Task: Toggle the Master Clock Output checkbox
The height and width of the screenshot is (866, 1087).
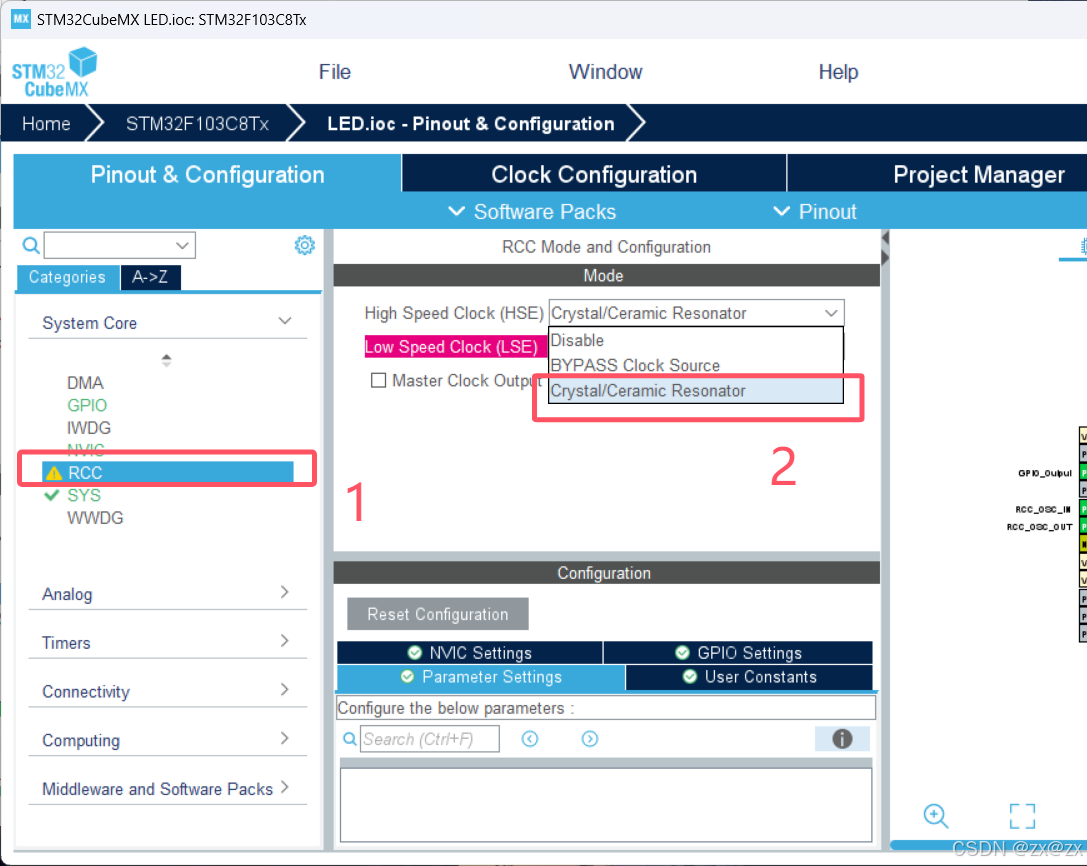Action: 379,381
